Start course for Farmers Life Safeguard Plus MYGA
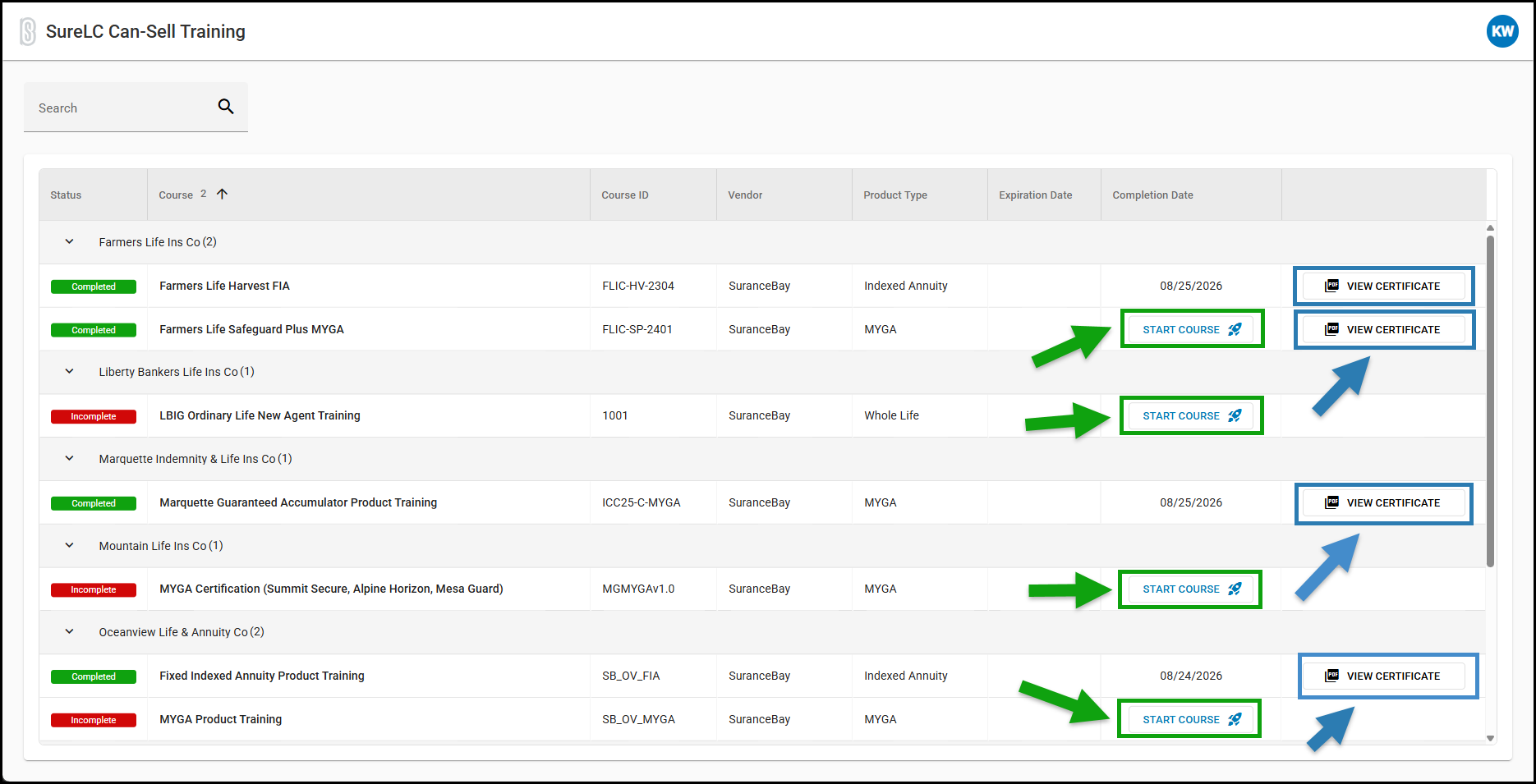 pyautogui.click(x=1192, y=329)
